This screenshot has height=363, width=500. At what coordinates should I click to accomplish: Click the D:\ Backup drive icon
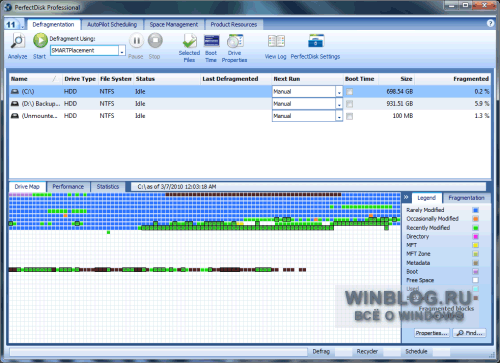[15, 104]
